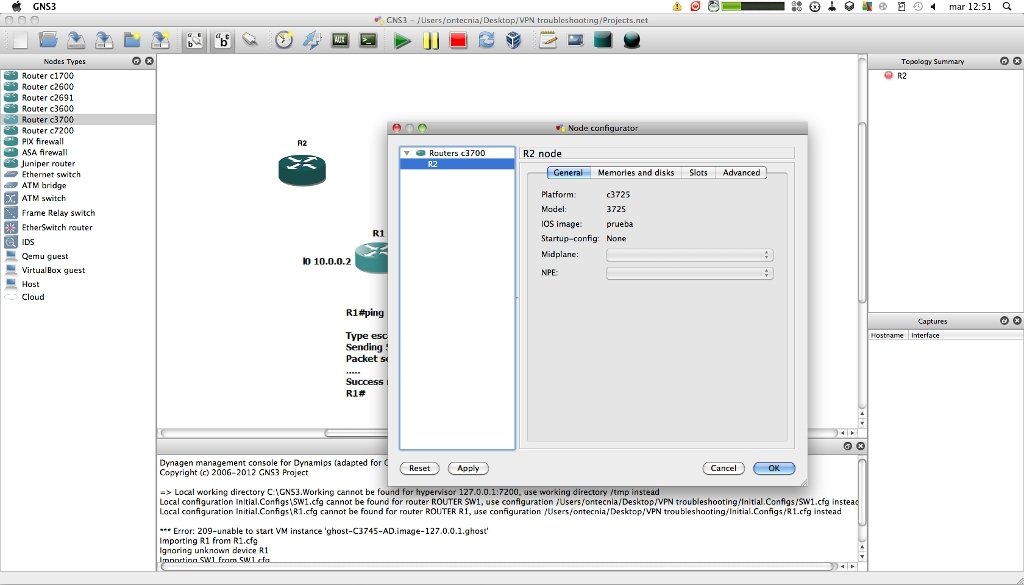Switch to the General tab

point(568,173)
